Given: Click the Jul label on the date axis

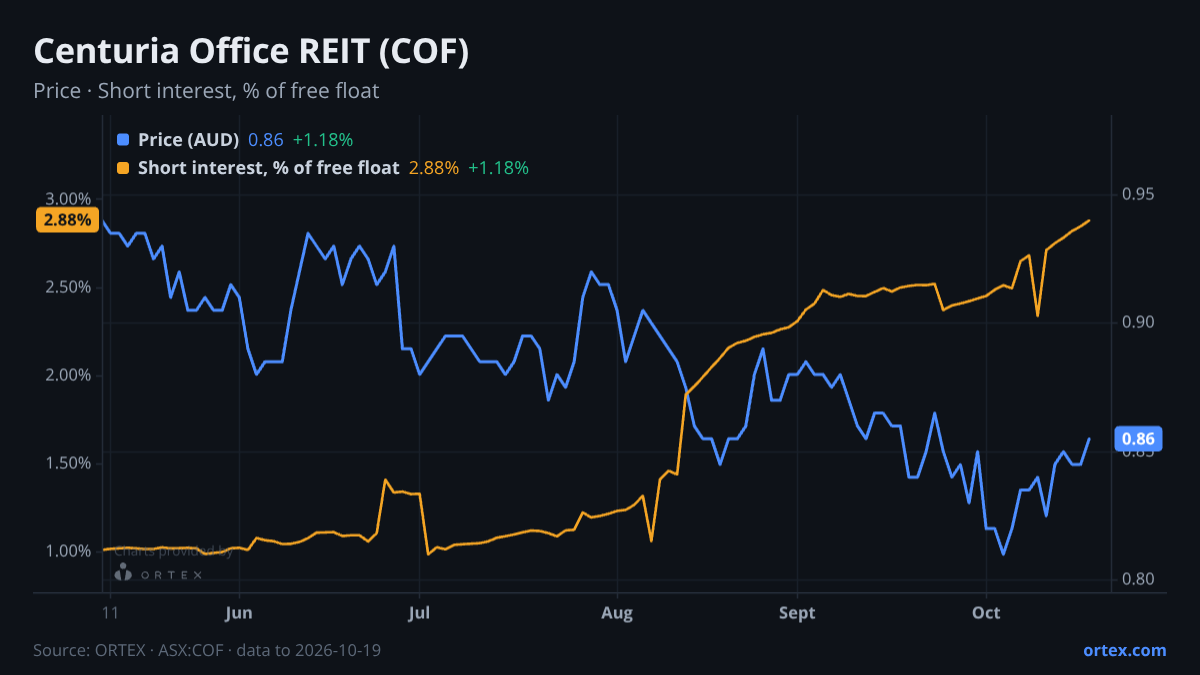Looking at the screenshot, I should pyautogui.click(x=419, y=613).
